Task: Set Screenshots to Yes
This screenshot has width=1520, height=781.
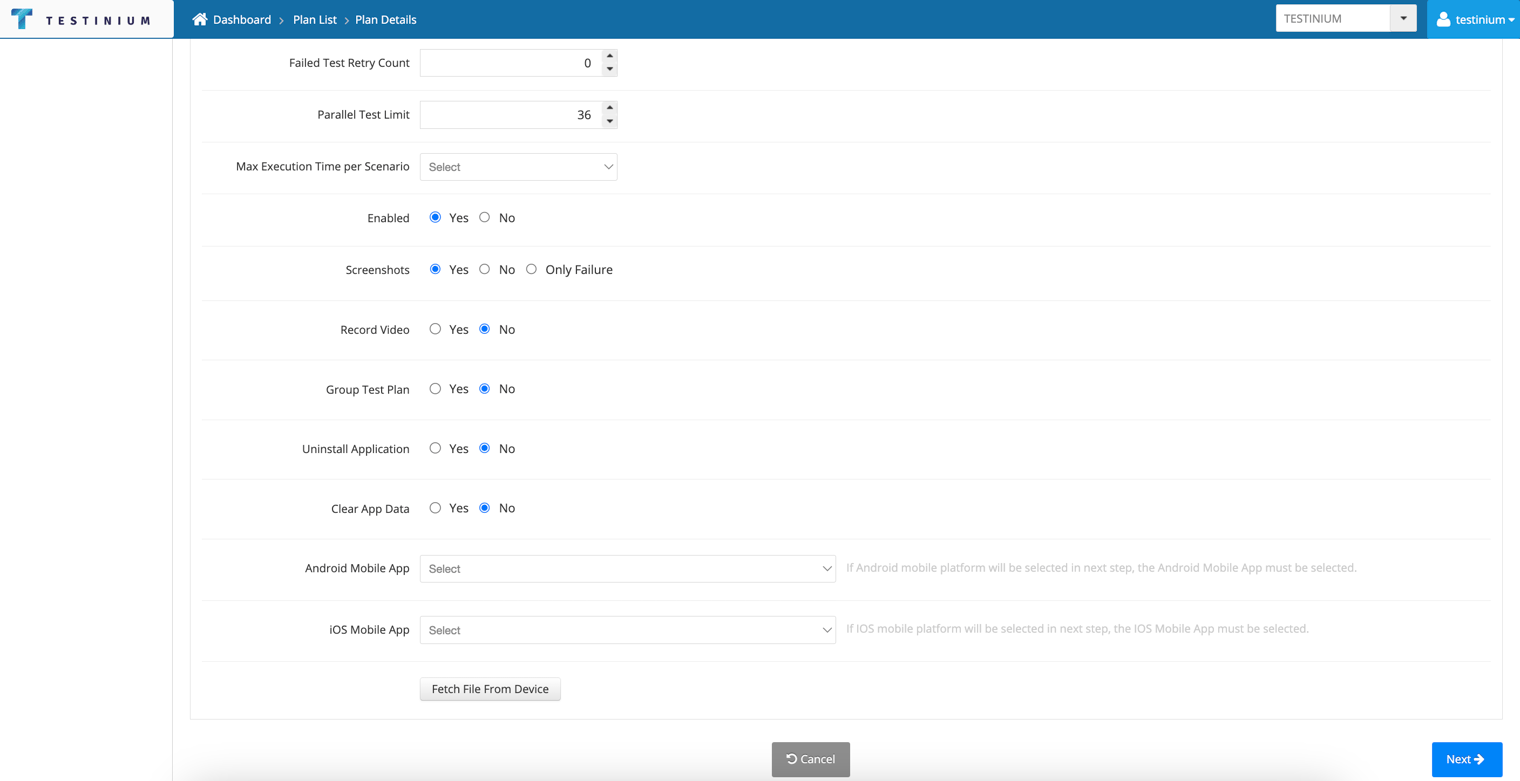Action: tap(435, 269)
